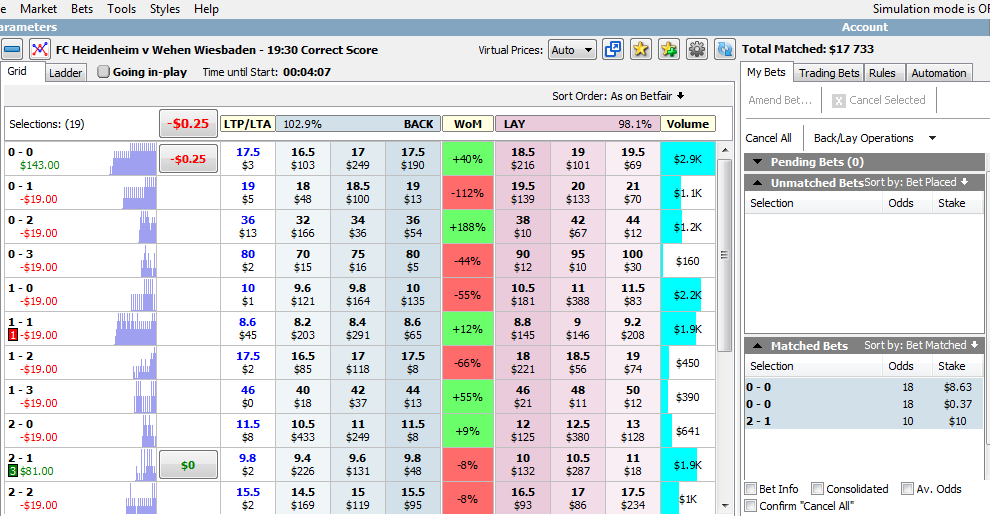Collapse the Pending Bets section
This screenshot has height=516, width=990.
tap(758, 162)
